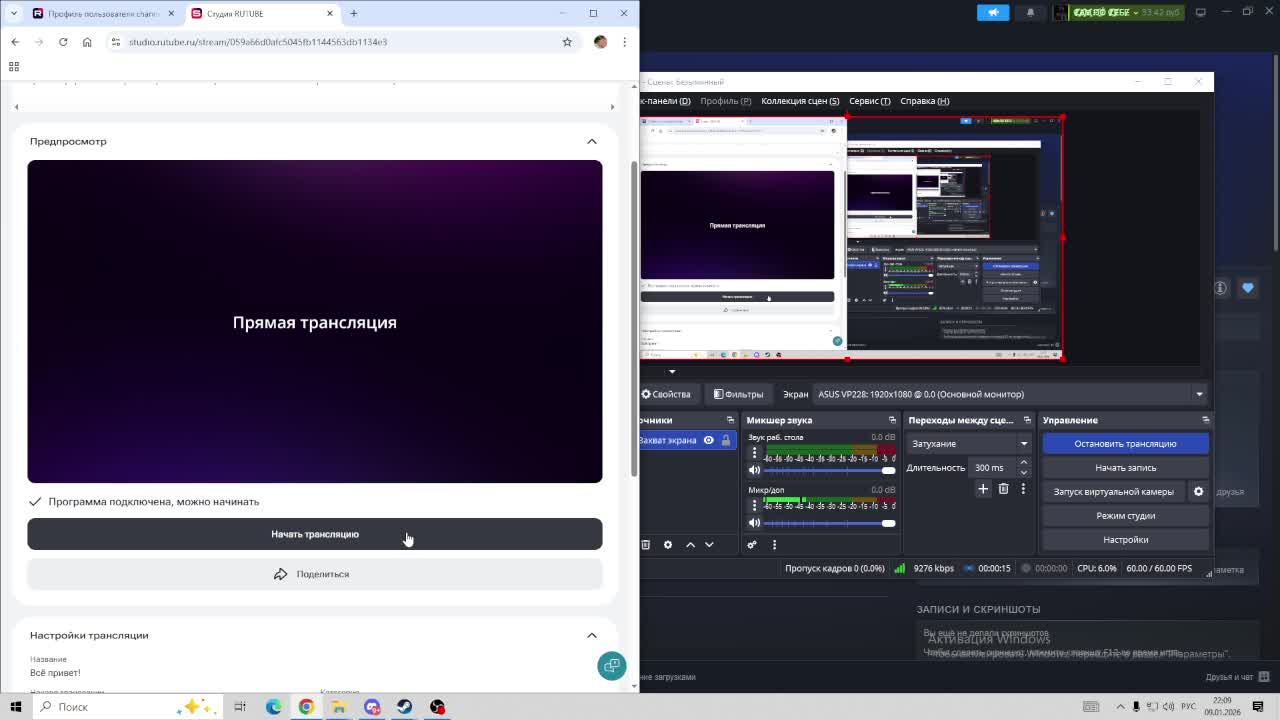Move source up with arrow icon
This screenshot has width=1280, height=720.
(x=690, y=545)
